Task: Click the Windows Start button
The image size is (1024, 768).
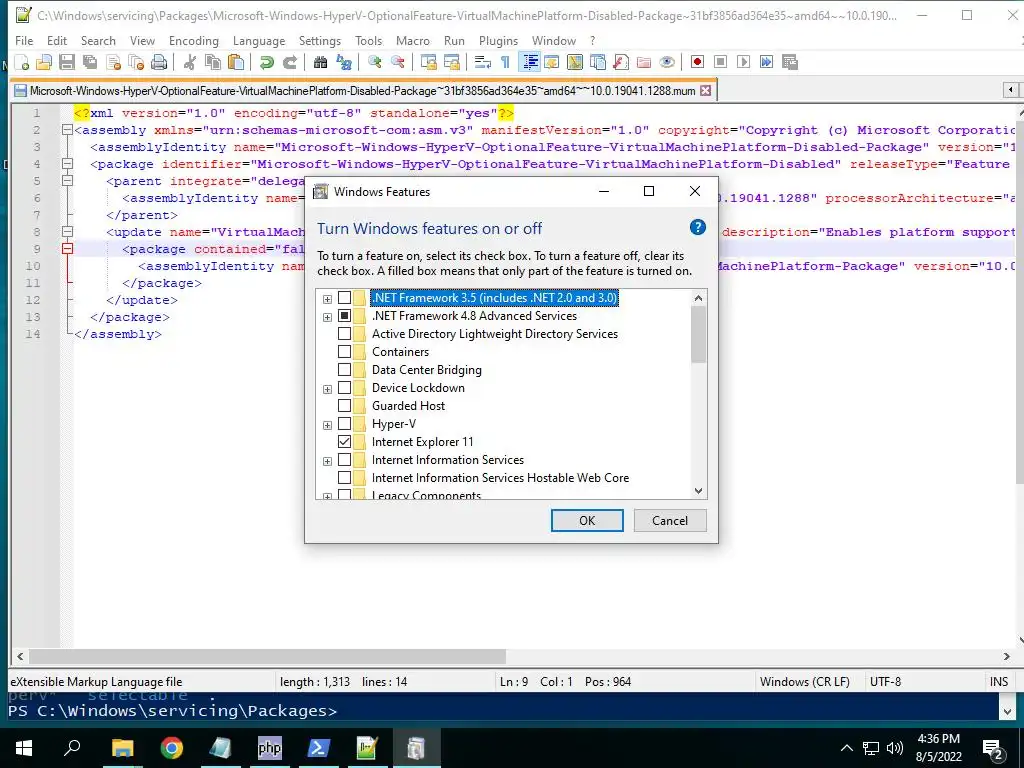Action: (x=24, y=748)
